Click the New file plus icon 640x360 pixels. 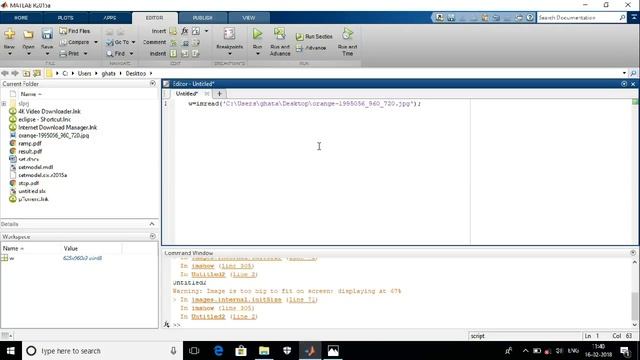tap(9, 34)
